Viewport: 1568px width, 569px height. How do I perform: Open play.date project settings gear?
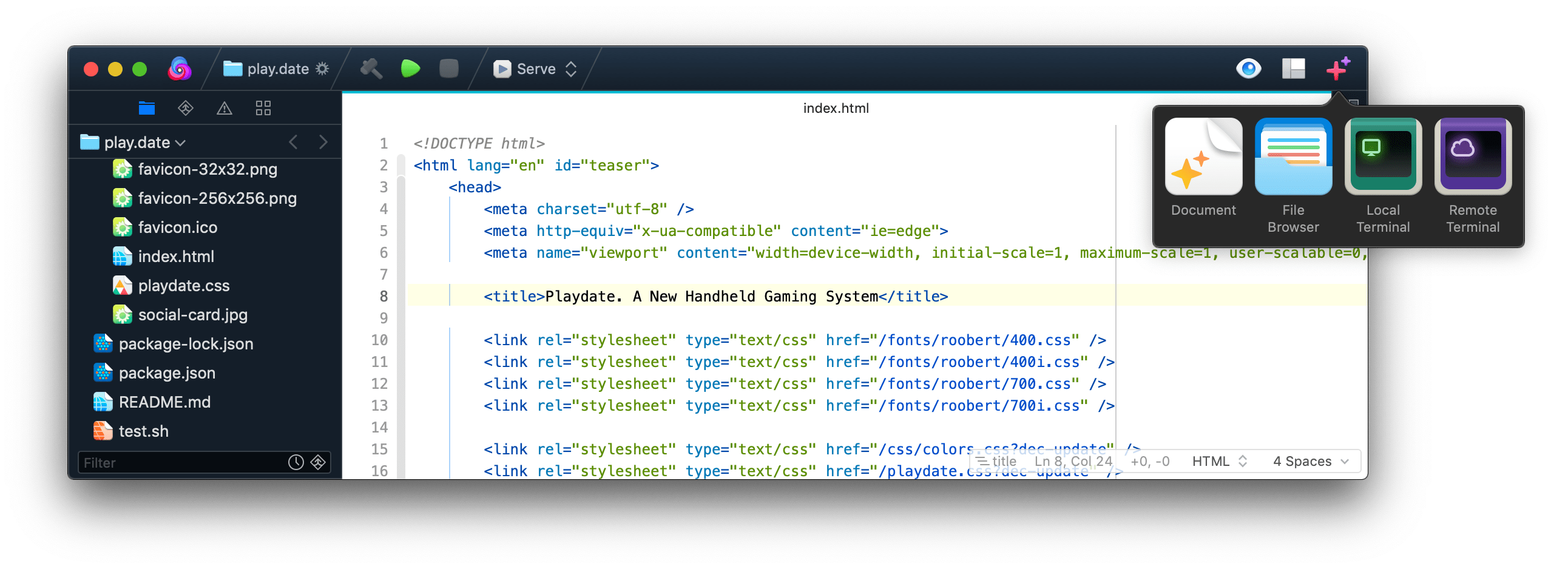click(x=322, y=69)
